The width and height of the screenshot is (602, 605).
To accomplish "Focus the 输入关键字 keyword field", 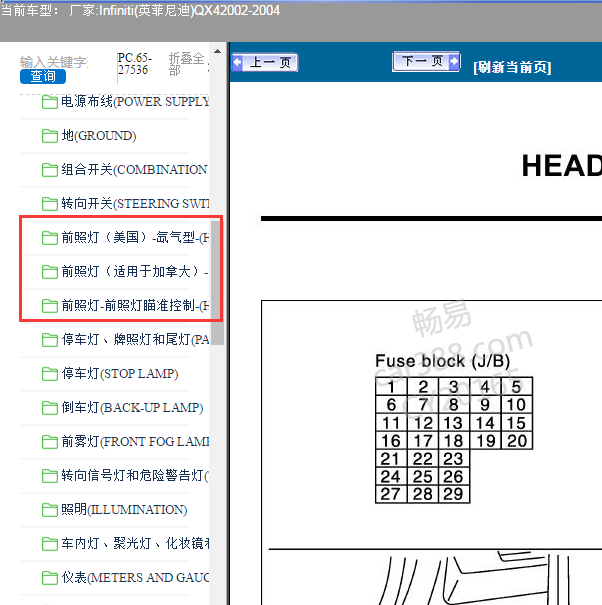I will coord(54,62).
